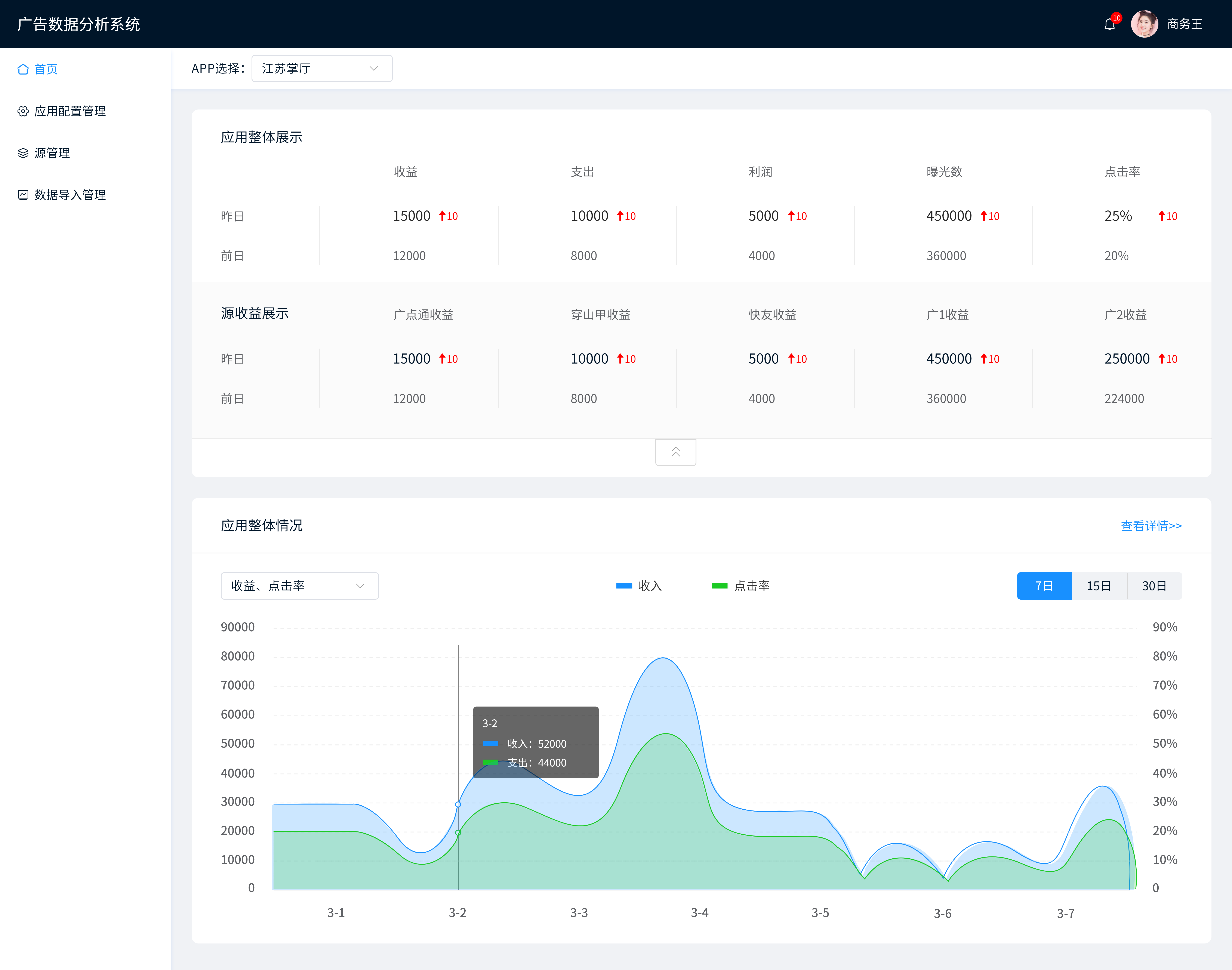Click the red up arrow beside 250000
This screenshot has height=970, width=1232.
coord(1162,359)
